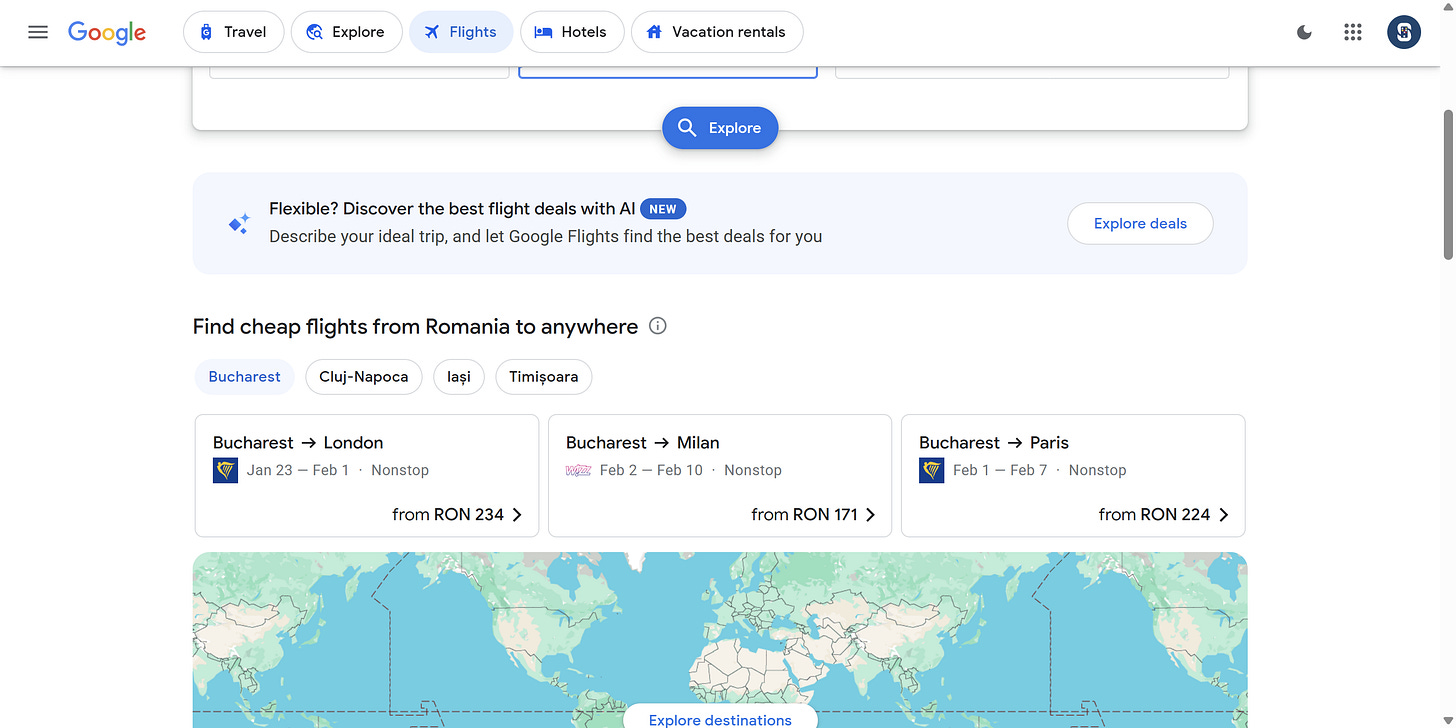Click 'Find cheap flights from Romania' heading
The image size is (1456, 728).
click(415, 327)
